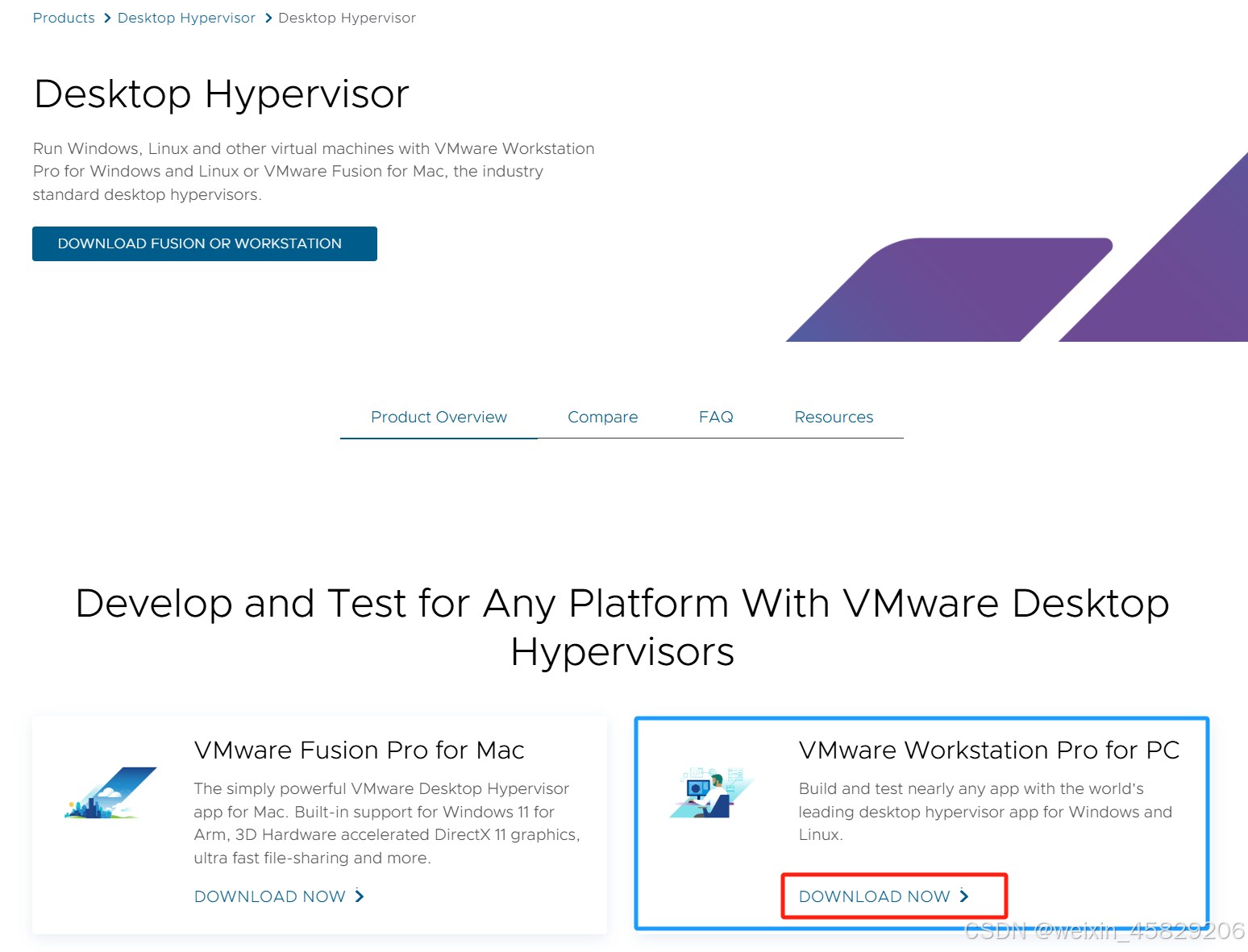Click DOWNLOAD NOW for VMware Fusion Pro

click(x=269, y=896)
